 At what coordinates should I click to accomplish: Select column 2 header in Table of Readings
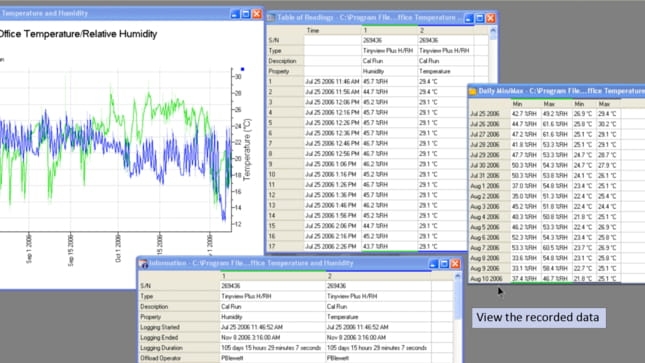coord(445,30)
